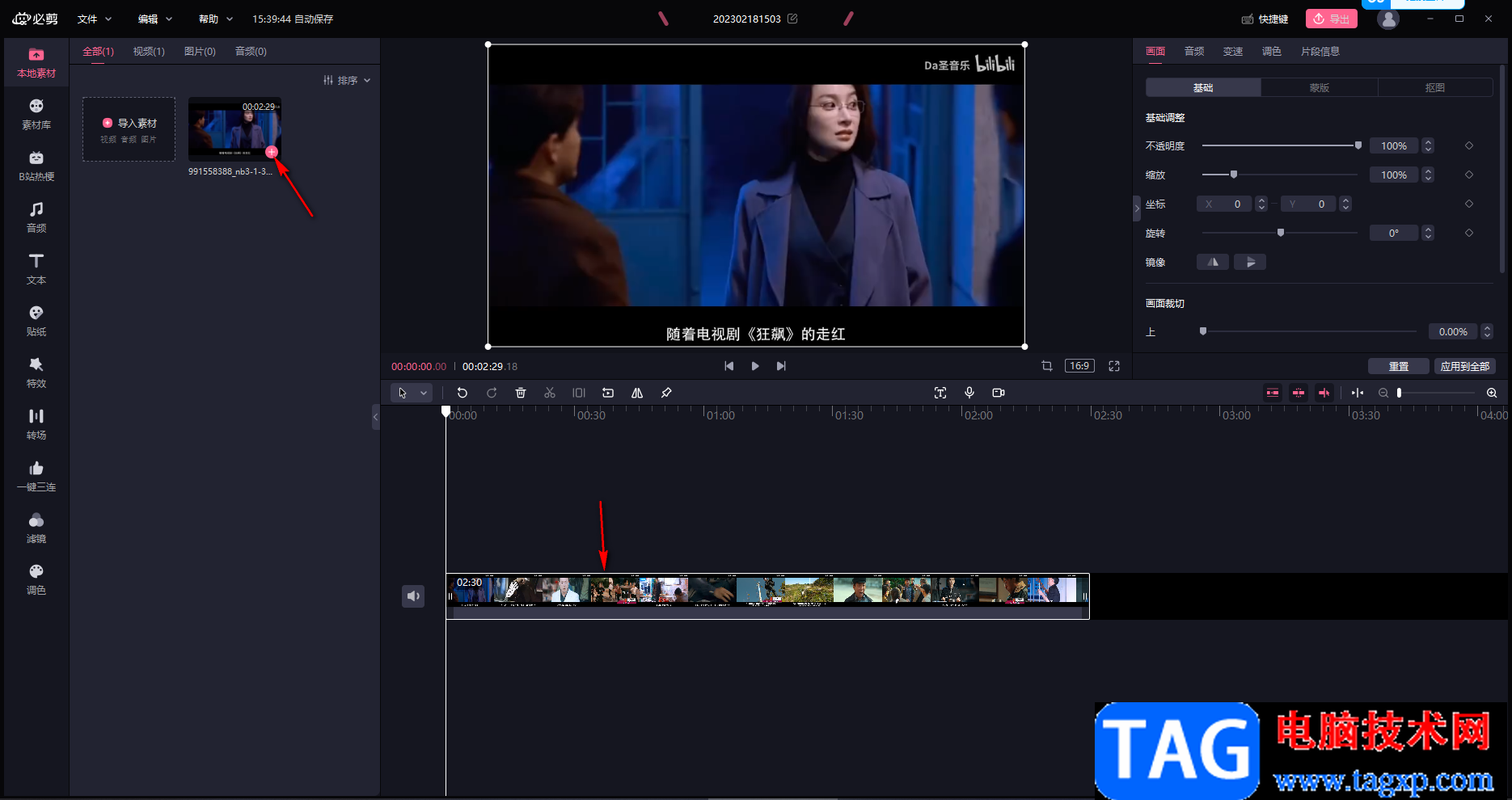Open the 文本 text panel
1512x800 pixels.
pos(36,270)
